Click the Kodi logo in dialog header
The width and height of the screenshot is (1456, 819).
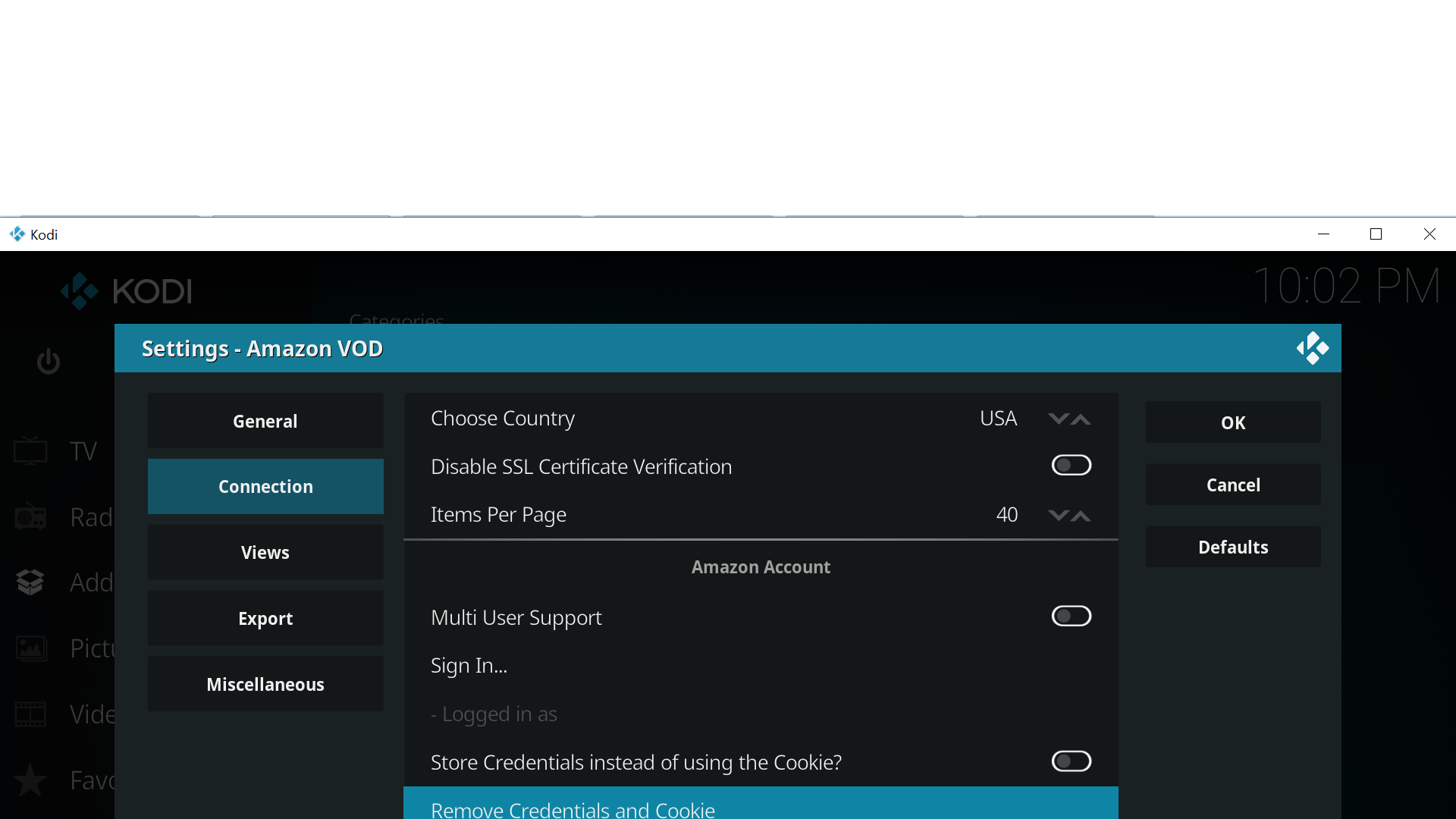click(1312, 348)
